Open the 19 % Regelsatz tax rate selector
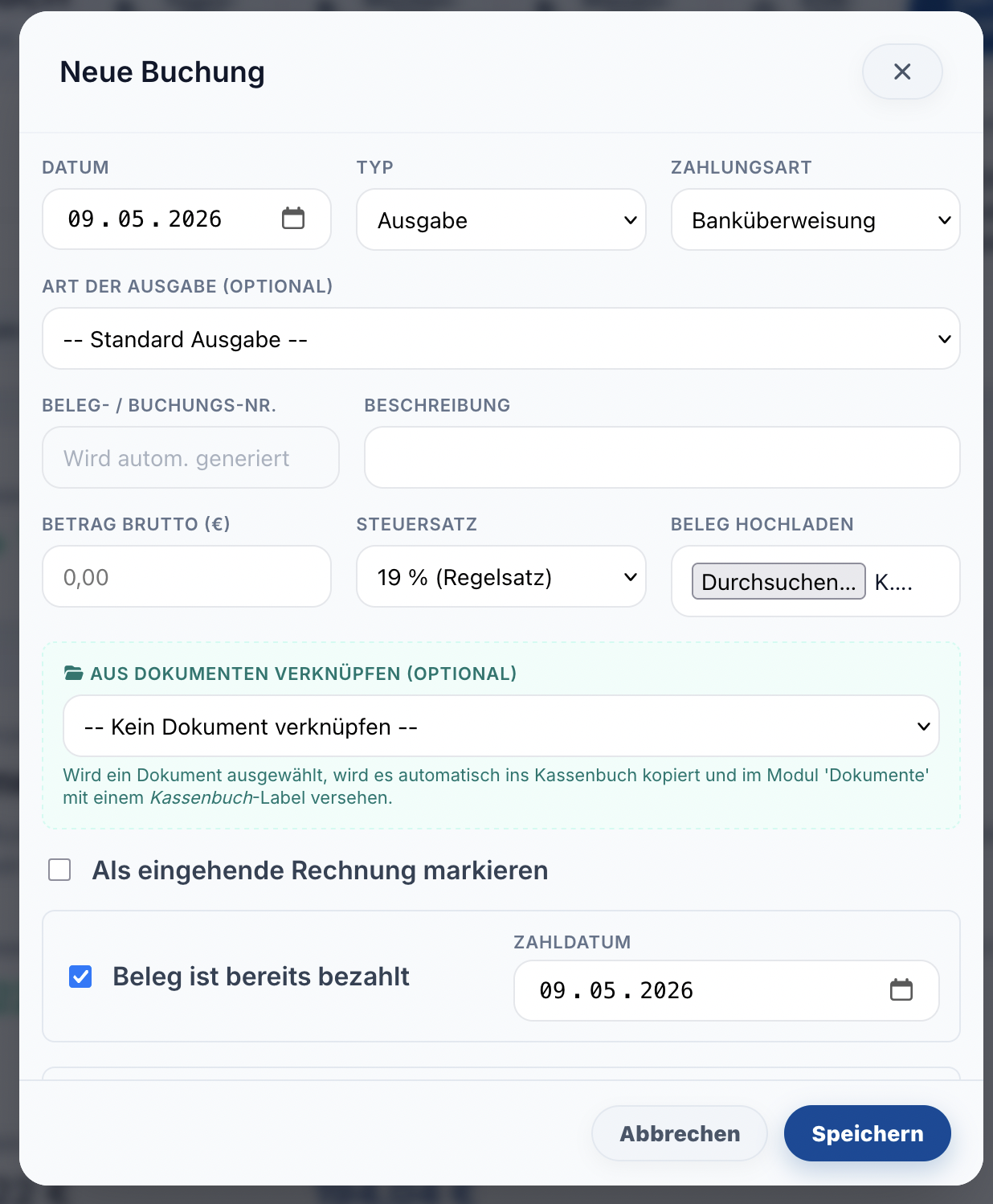Viewport: 993px width, 1204px height. (x=501, y=576)
